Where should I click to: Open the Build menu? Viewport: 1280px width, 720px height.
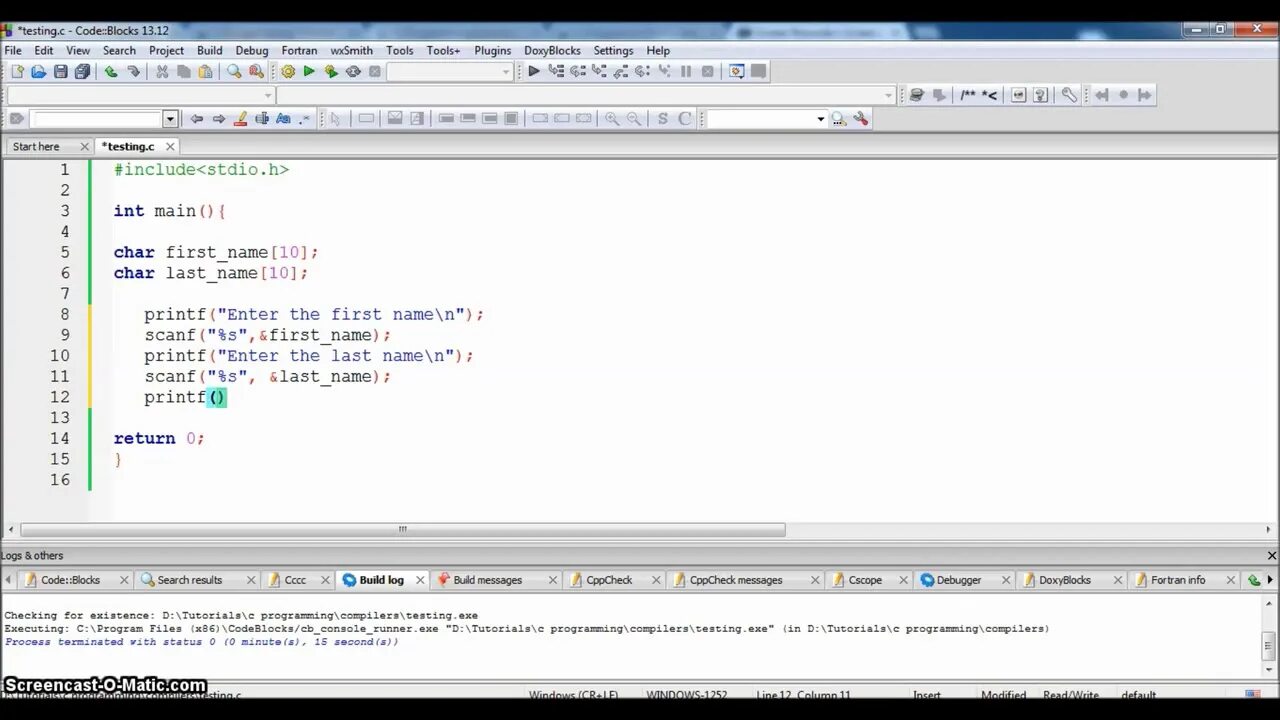pyautogui.click(x=210, y=50)
